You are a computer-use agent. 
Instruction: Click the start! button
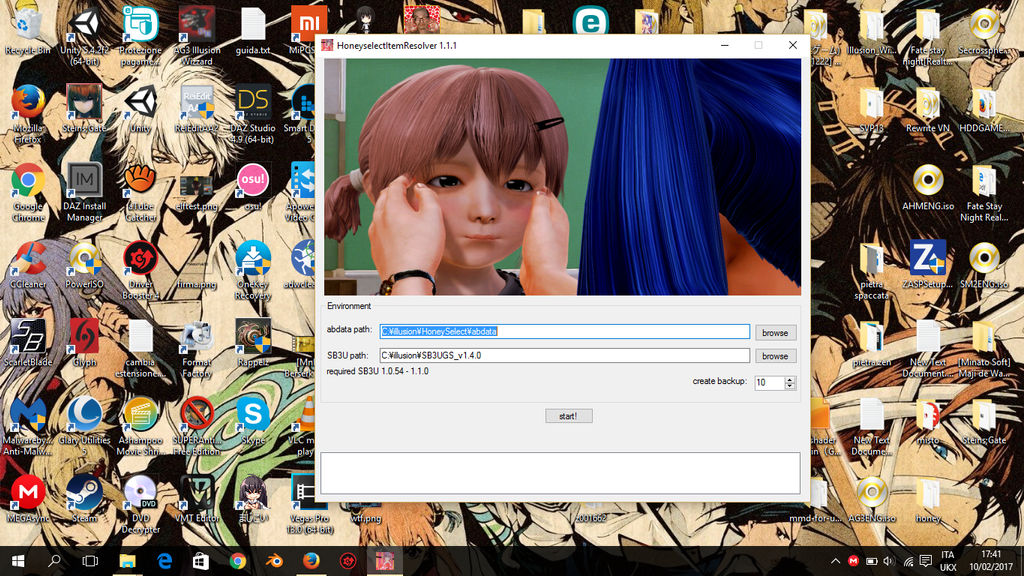pos(569,416)
